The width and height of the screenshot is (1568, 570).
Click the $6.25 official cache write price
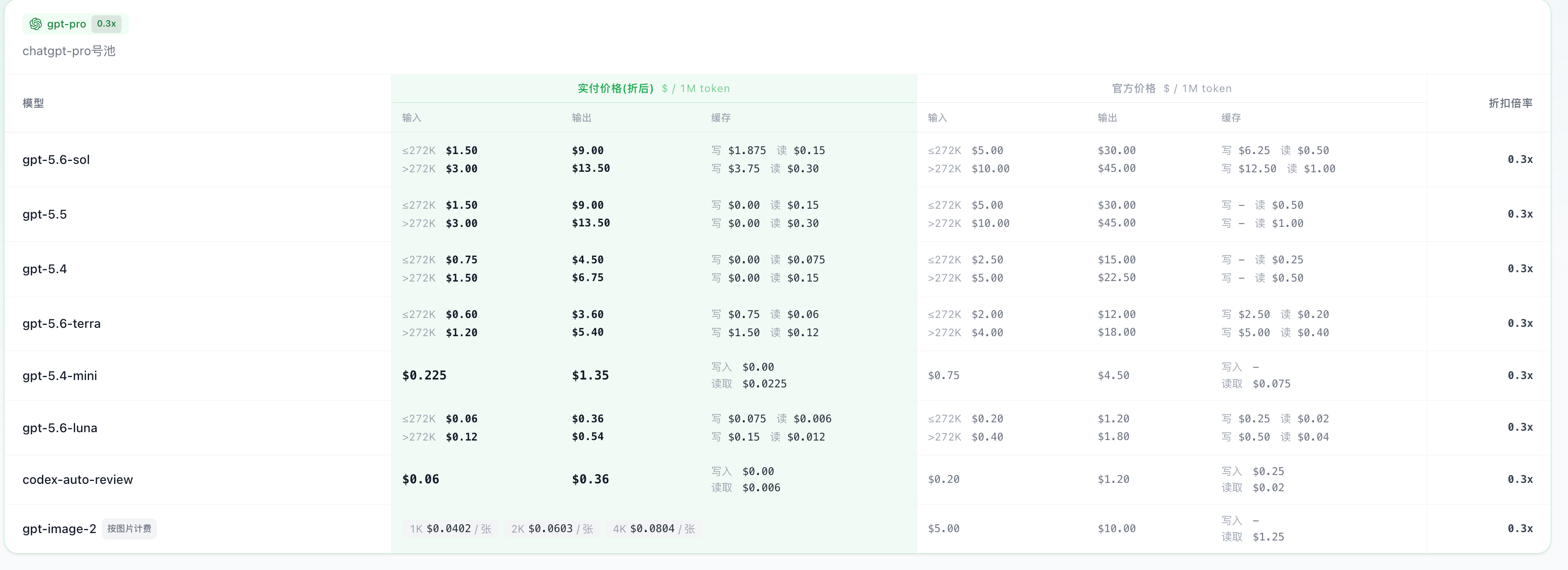click(x=1254, y=151)
